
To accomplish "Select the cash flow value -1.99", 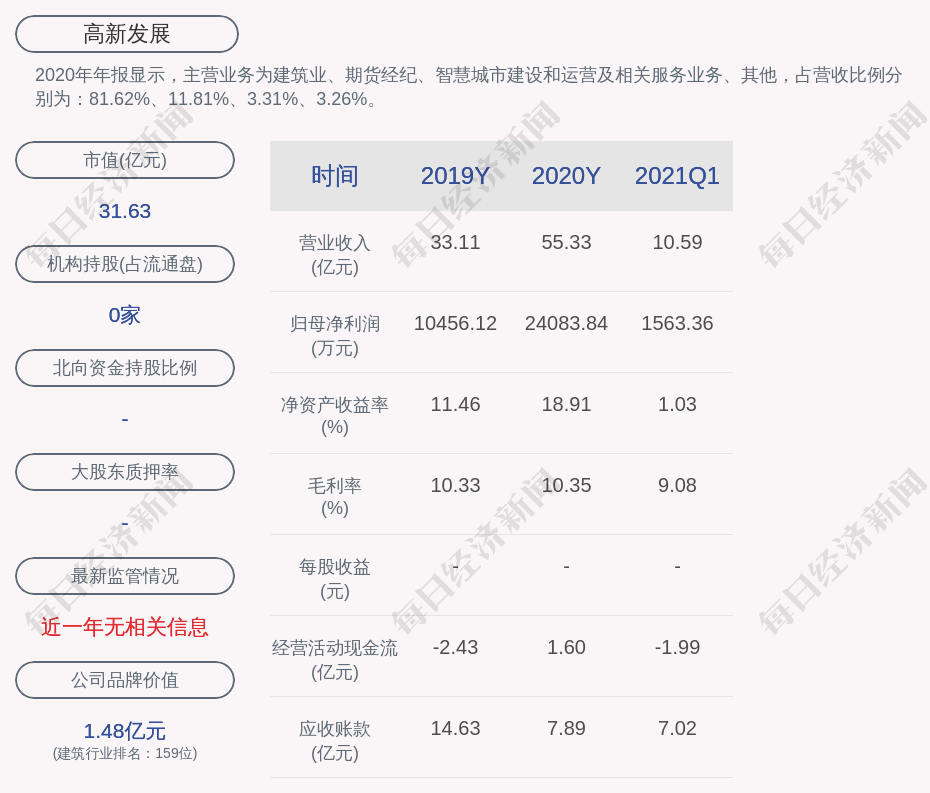I will pos(677,647).
